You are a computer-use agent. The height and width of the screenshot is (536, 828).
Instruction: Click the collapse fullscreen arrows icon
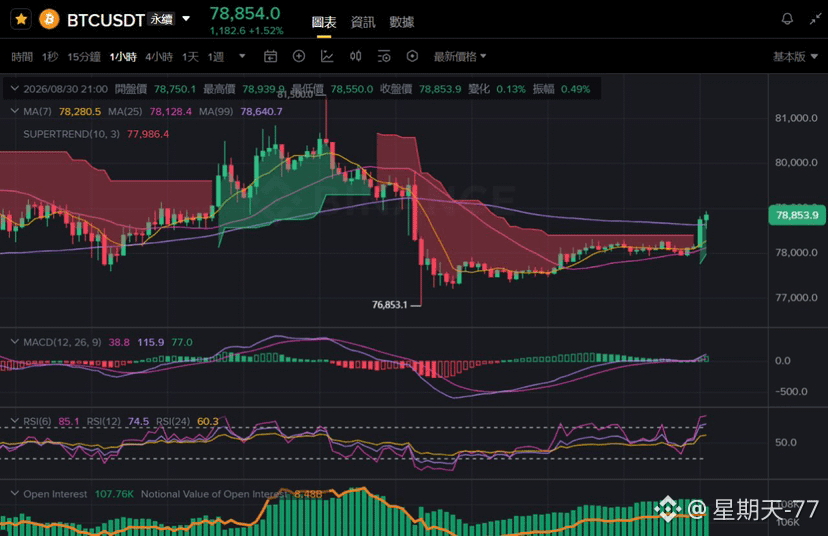point(815,20)
